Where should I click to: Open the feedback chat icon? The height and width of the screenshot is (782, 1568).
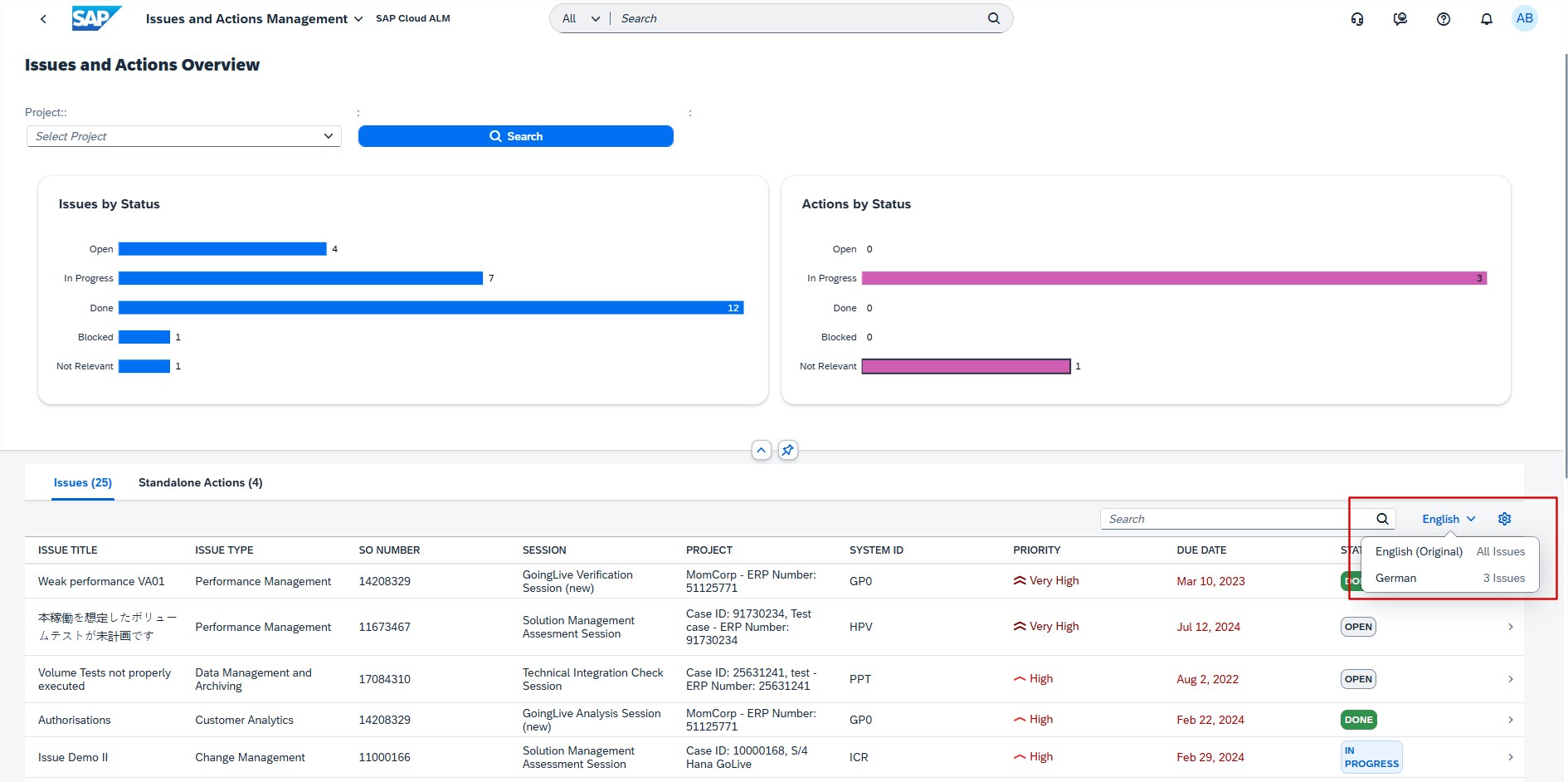coord(1400,18)
